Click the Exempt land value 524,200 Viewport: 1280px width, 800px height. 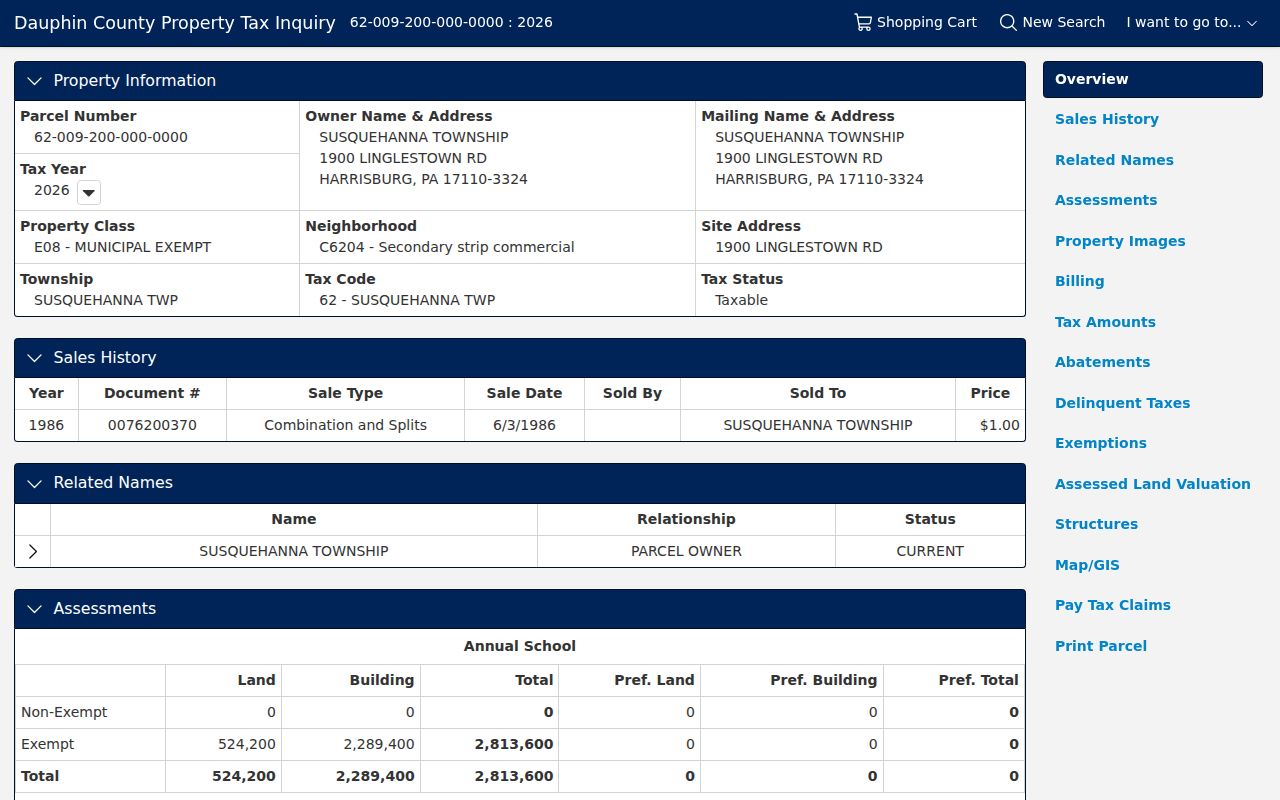tap(247, 744)
